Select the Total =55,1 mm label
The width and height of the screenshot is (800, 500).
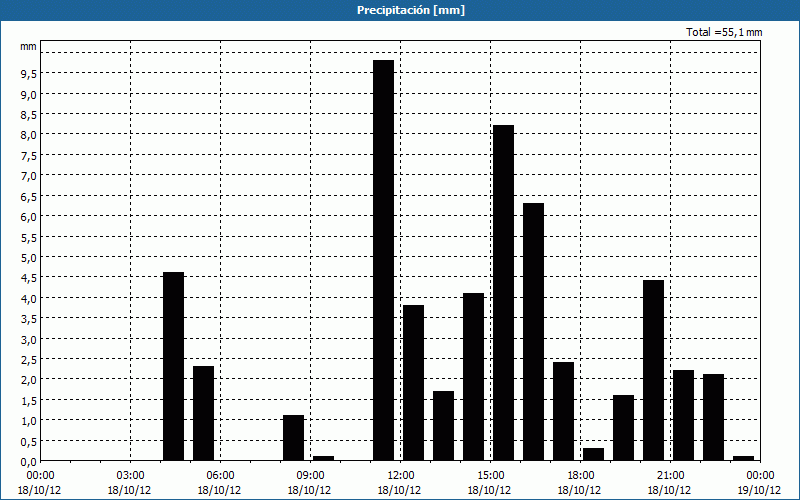pyautogui.click(x=724, y=32)
